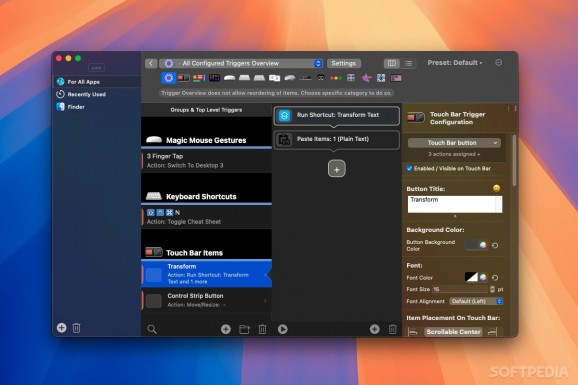Select Finder in the sidebar

pos(97,107)
